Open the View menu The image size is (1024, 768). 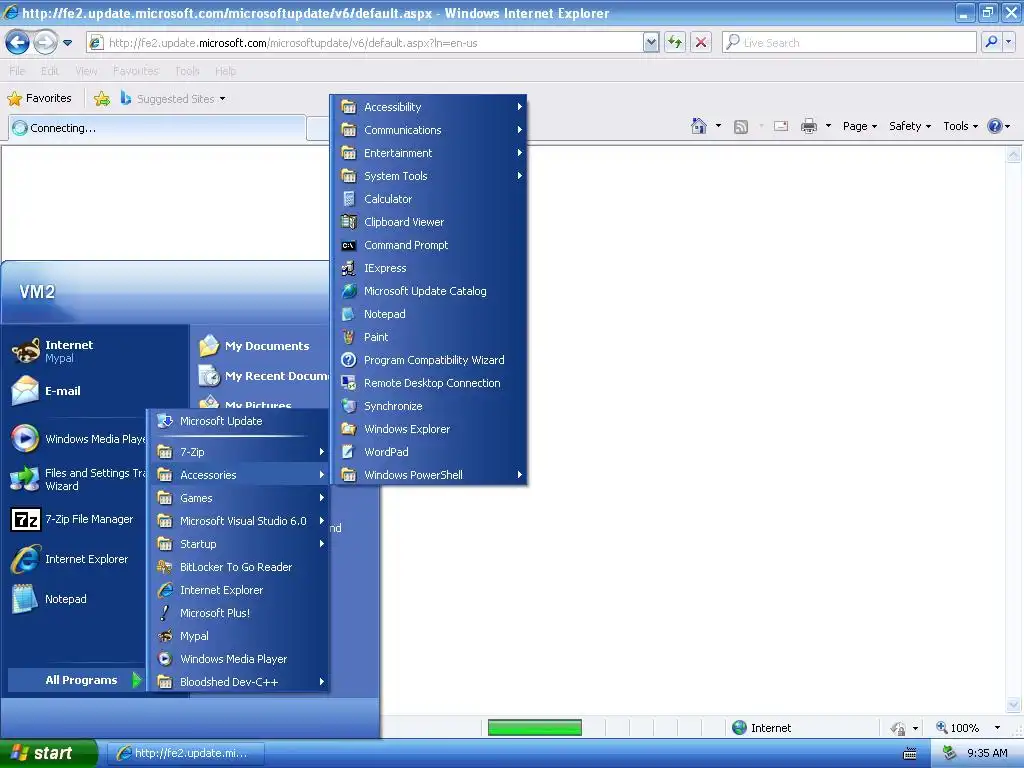coord(86,71)
